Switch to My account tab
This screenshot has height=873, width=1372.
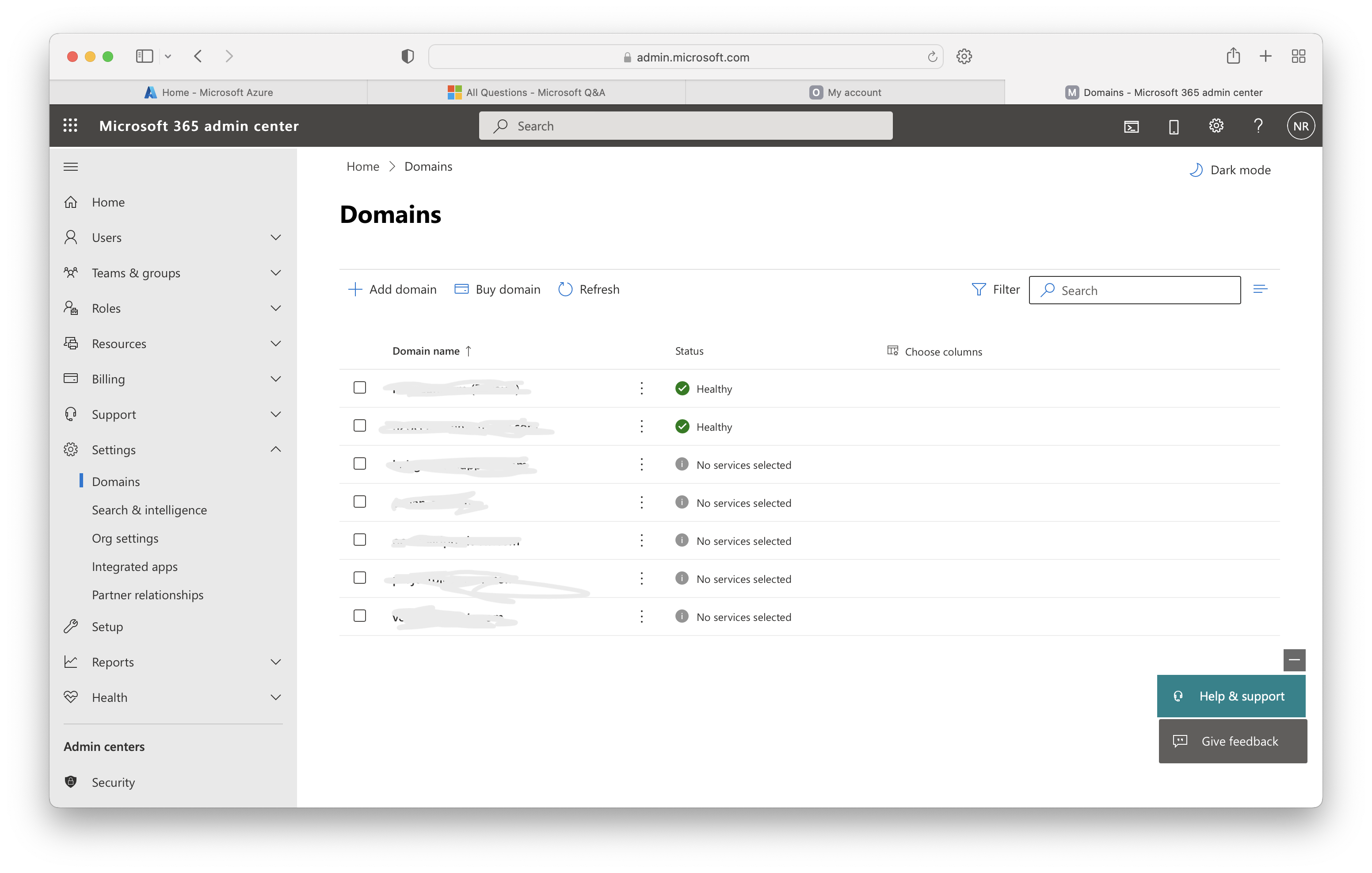tap(845, 92)
